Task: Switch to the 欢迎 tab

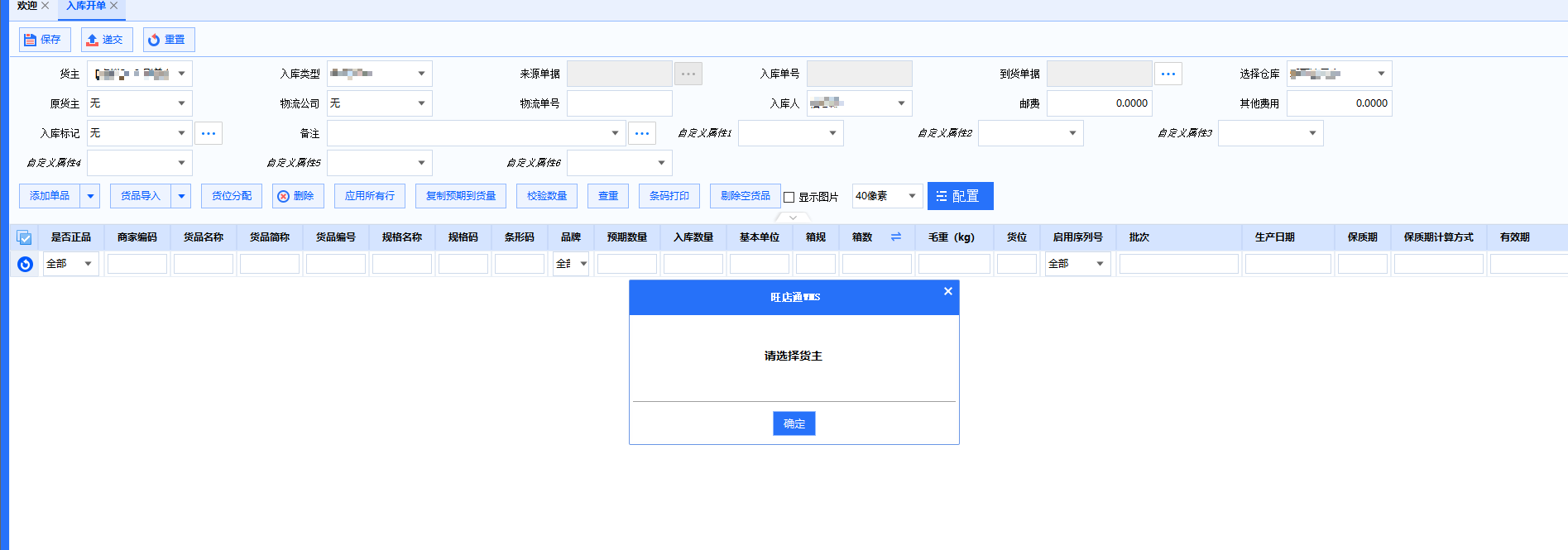Action: pyautogui.click(x=27, y=6)
